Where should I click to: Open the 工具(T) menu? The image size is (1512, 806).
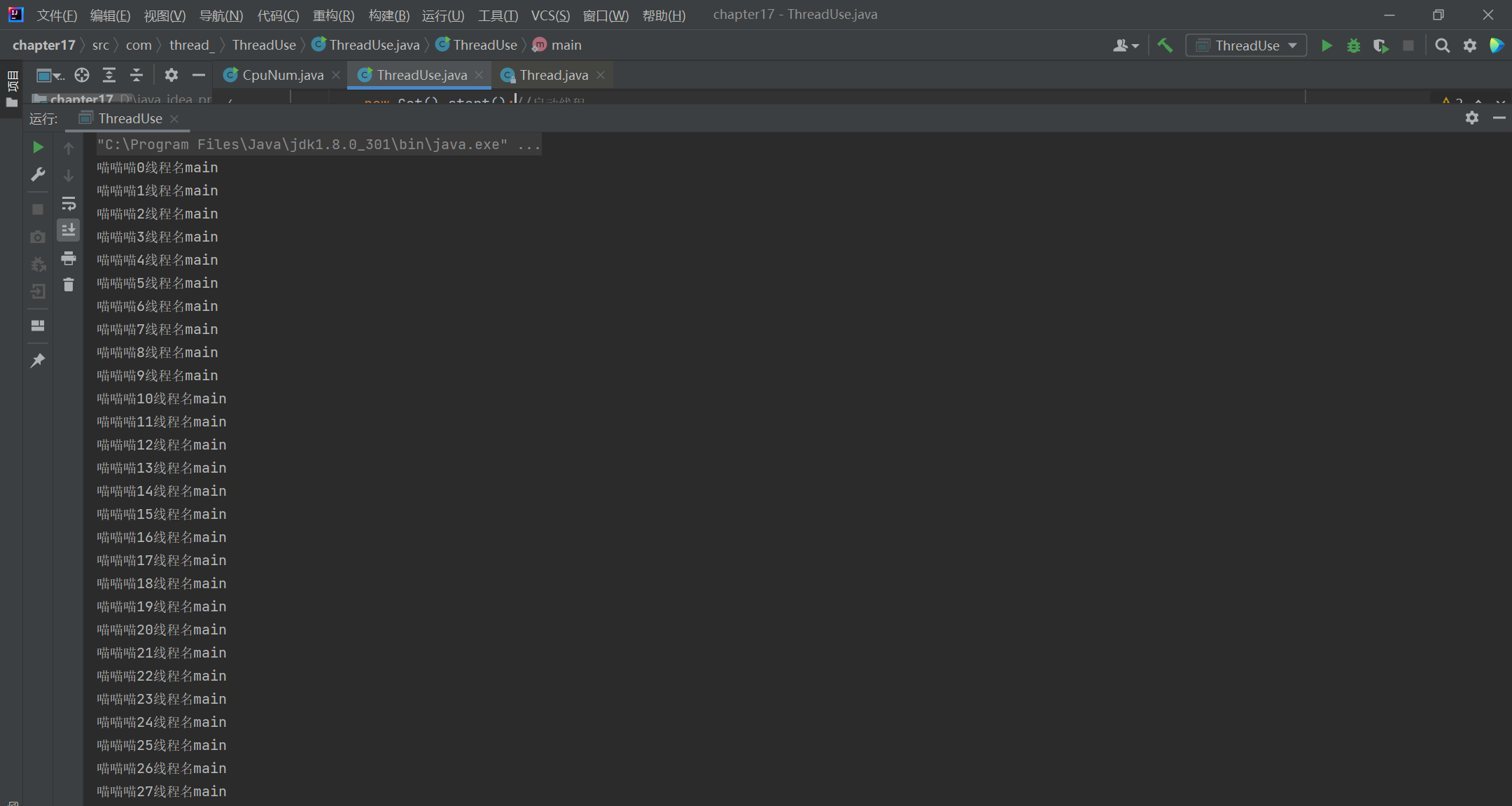pyautogui.click(x=498, y=15)
